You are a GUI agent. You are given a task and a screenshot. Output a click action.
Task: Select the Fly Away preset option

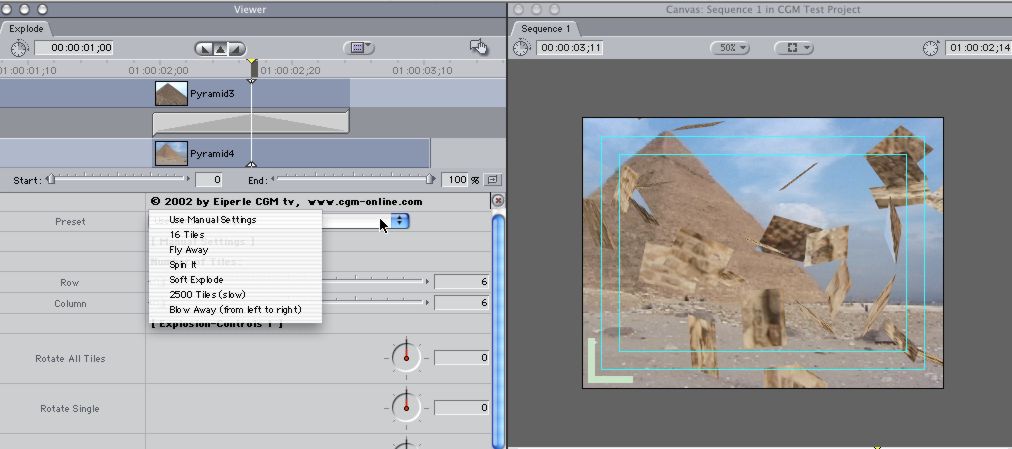tap(189, 250)
